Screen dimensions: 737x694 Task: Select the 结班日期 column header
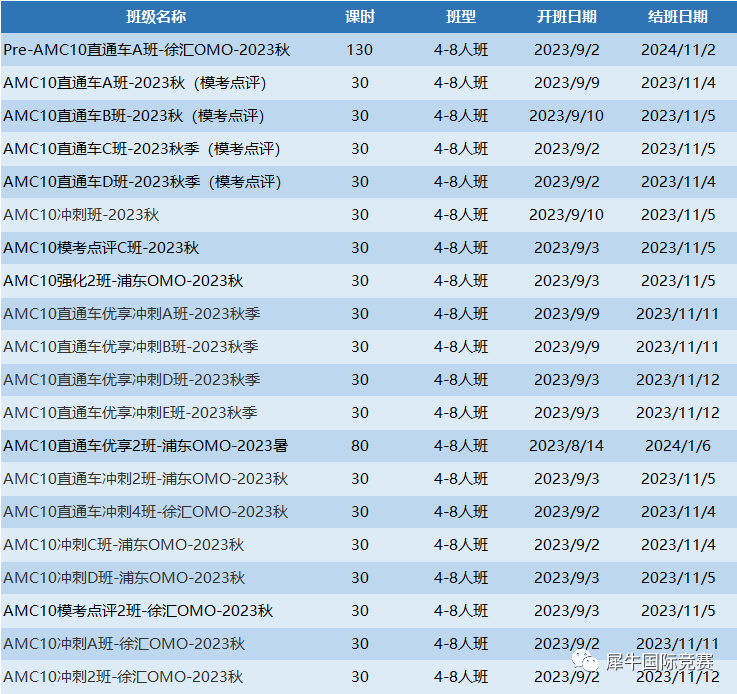click(x=677, y=17)
